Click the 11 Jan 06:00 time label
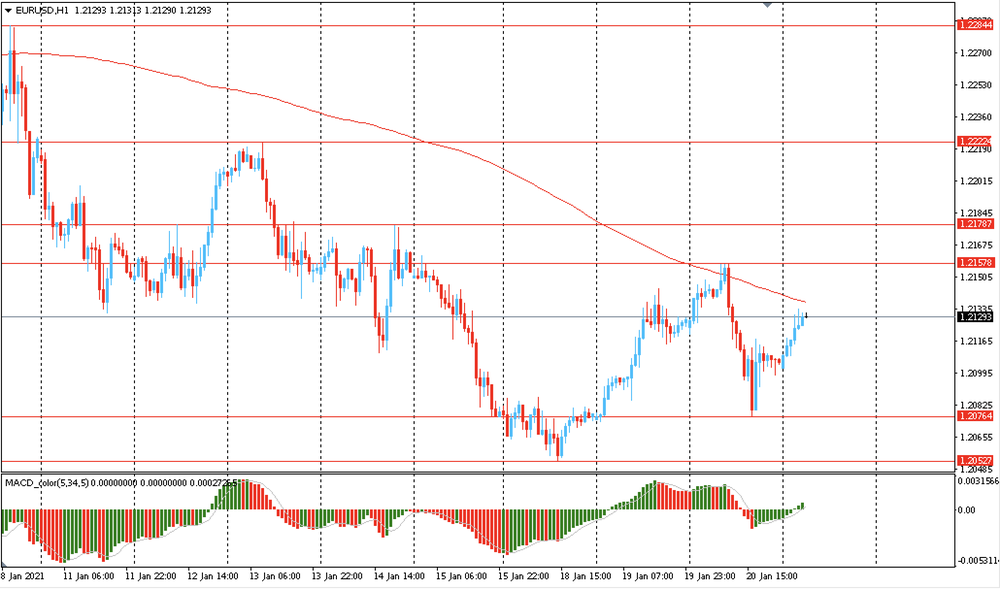Viewport: 1000px width, 589px height. coord(89,576)
